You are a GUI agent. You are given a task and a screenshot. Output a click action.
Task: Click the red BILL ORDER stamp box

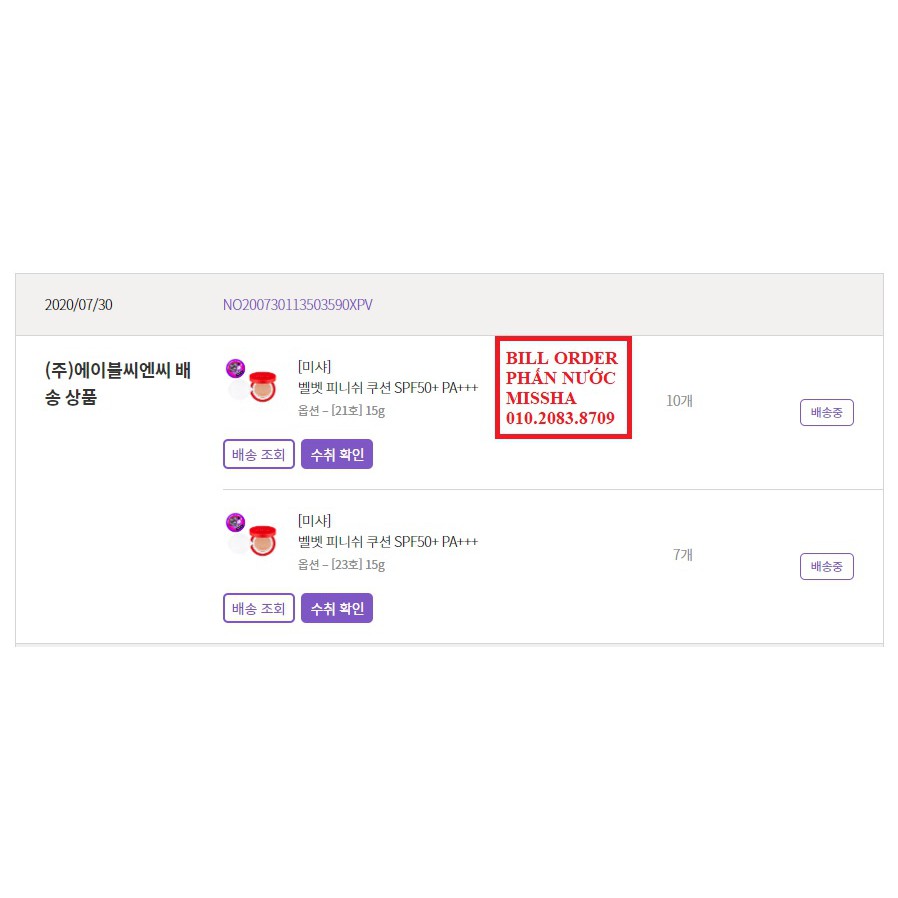564,388
